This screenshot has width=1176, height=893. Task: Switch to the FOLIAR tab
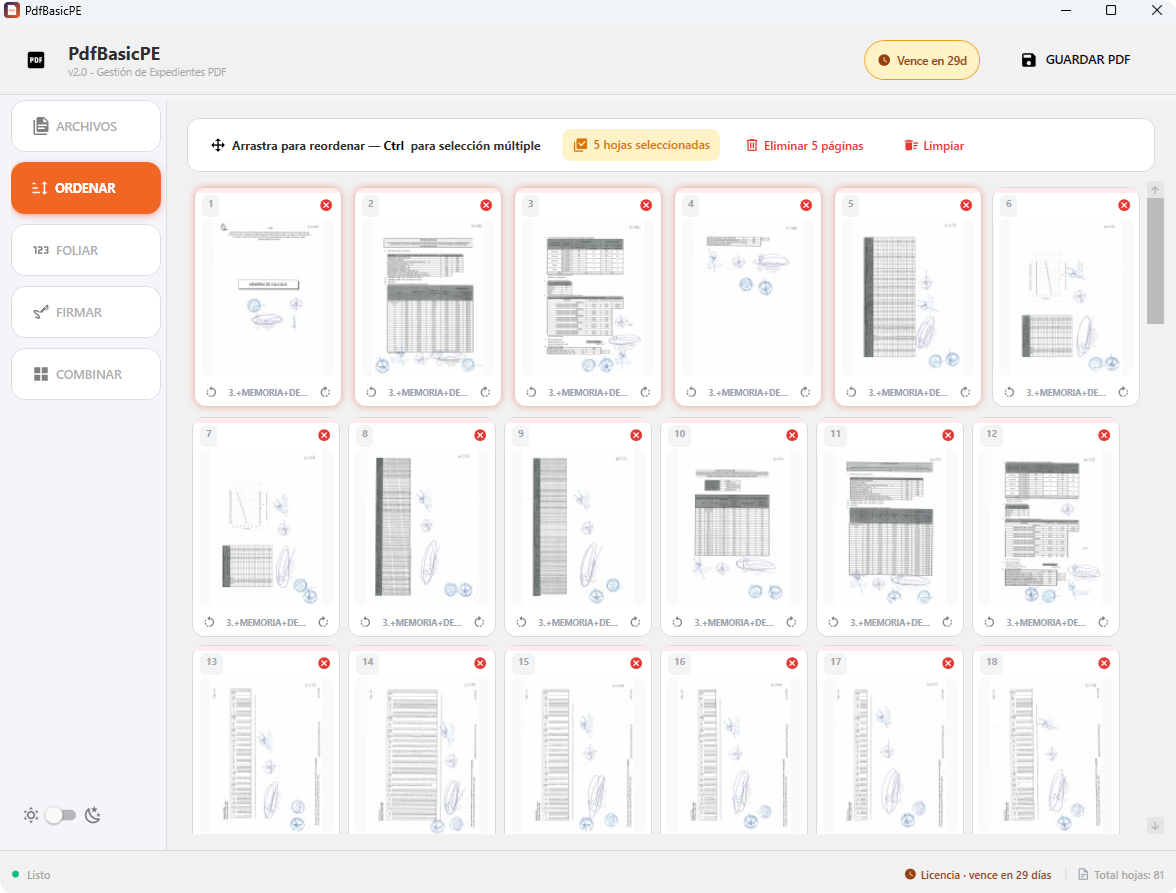pyautogui.click(x=86, y=250)
